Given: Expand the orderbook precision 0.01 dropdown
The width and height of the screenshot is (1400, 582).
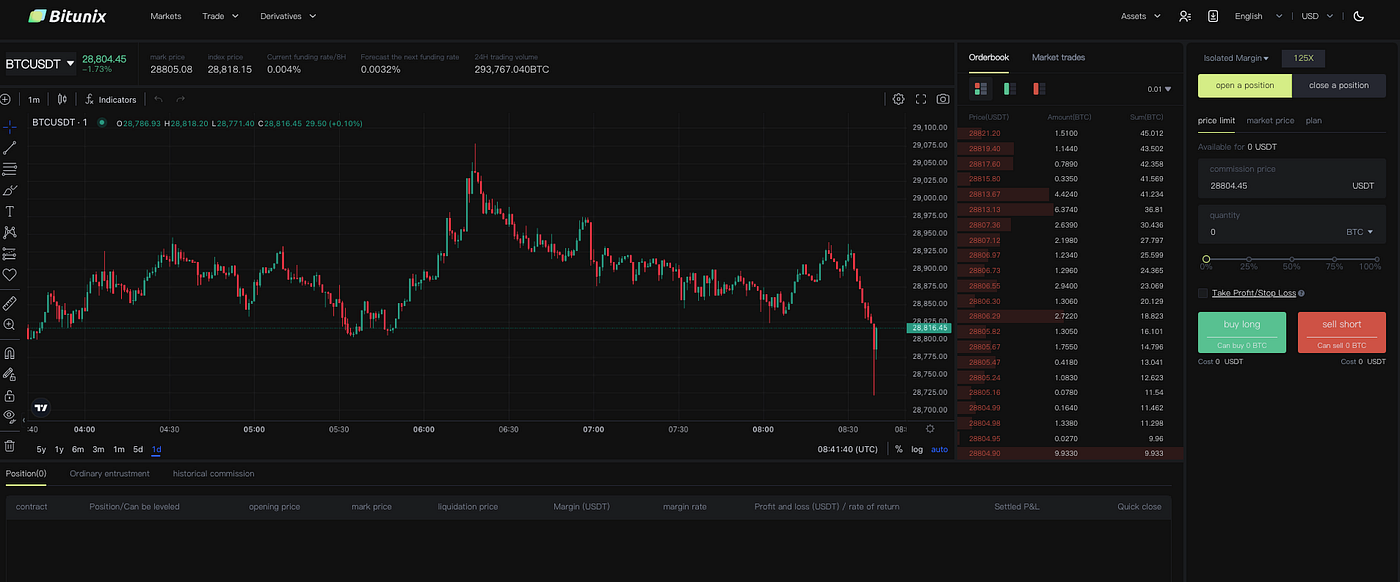Looking at the screenshot, I should [x=1157, y=89].
